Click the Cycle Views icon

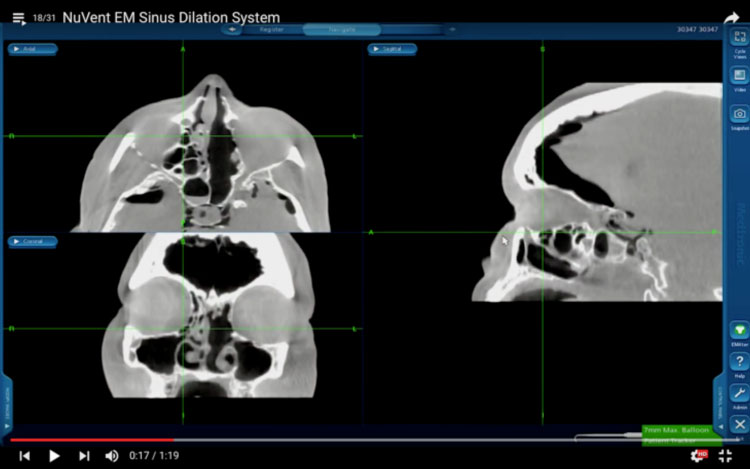tap(739, 37)
